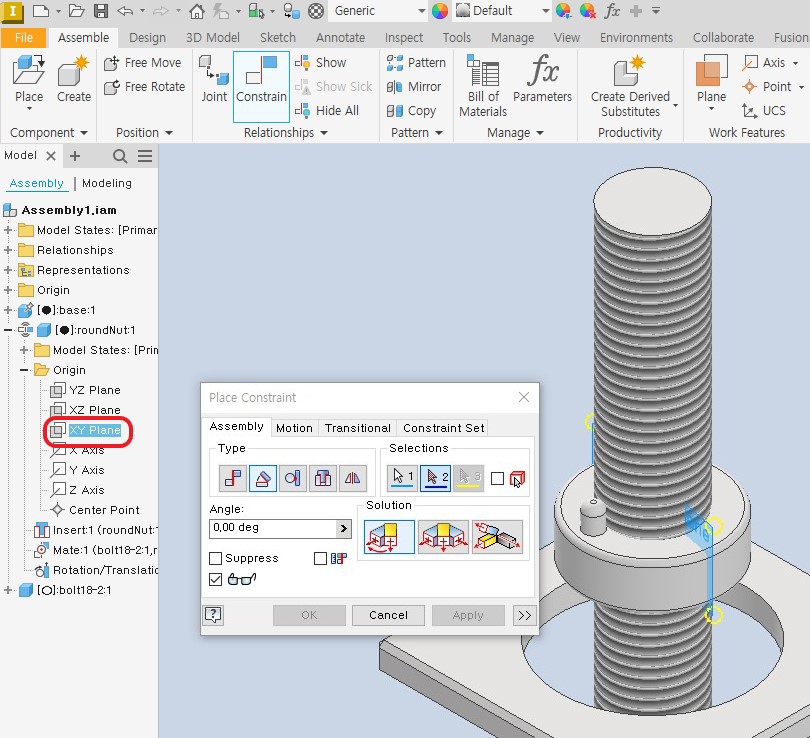Image resolution: width=810 pixels, height=738 pixels.
Task: Select the Insert constraint type icon
Action: [x=322, y=478]
